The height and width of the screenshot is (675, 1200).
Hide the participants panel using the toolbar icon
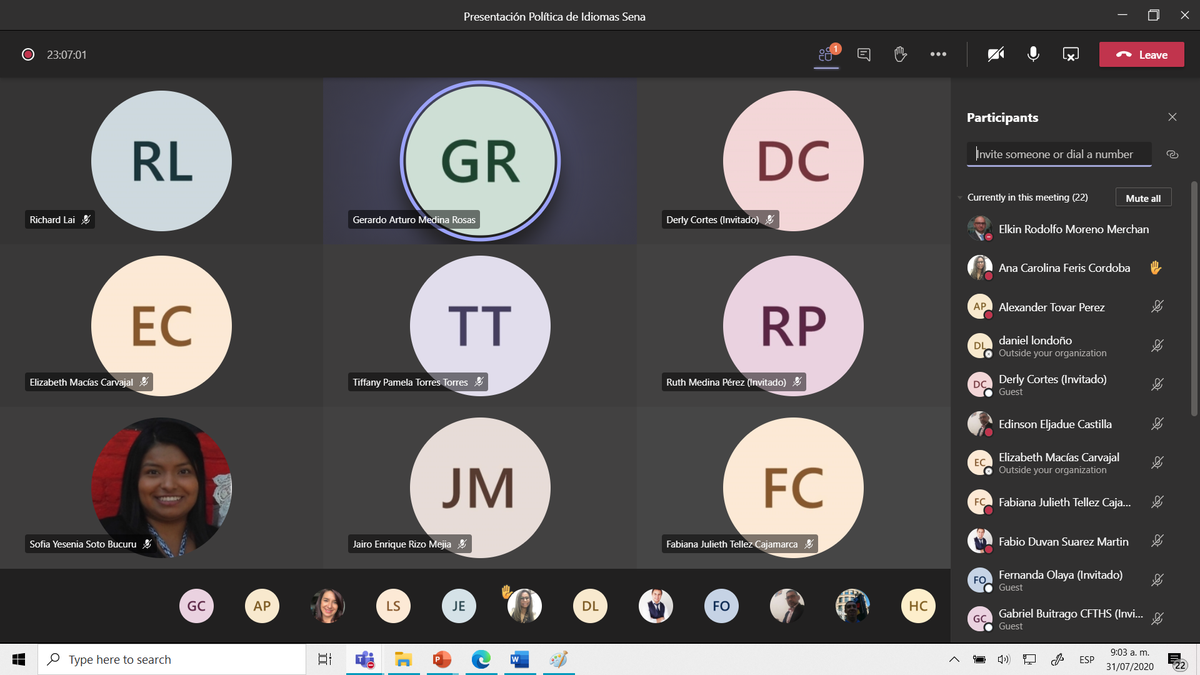point(827,54)
